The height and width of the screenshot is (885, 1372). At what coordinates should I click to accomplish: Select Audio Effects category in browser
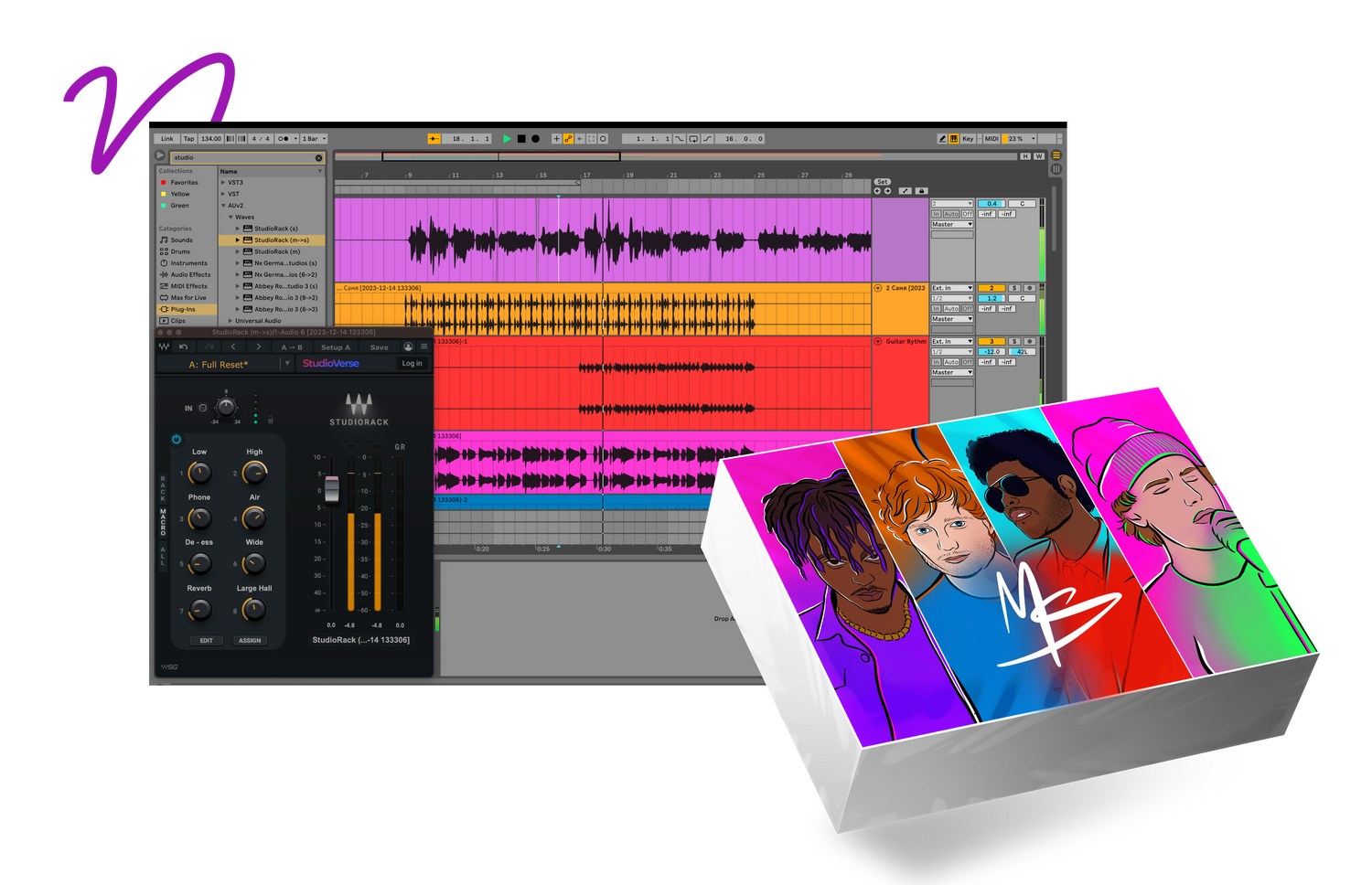tap(189, 274)
